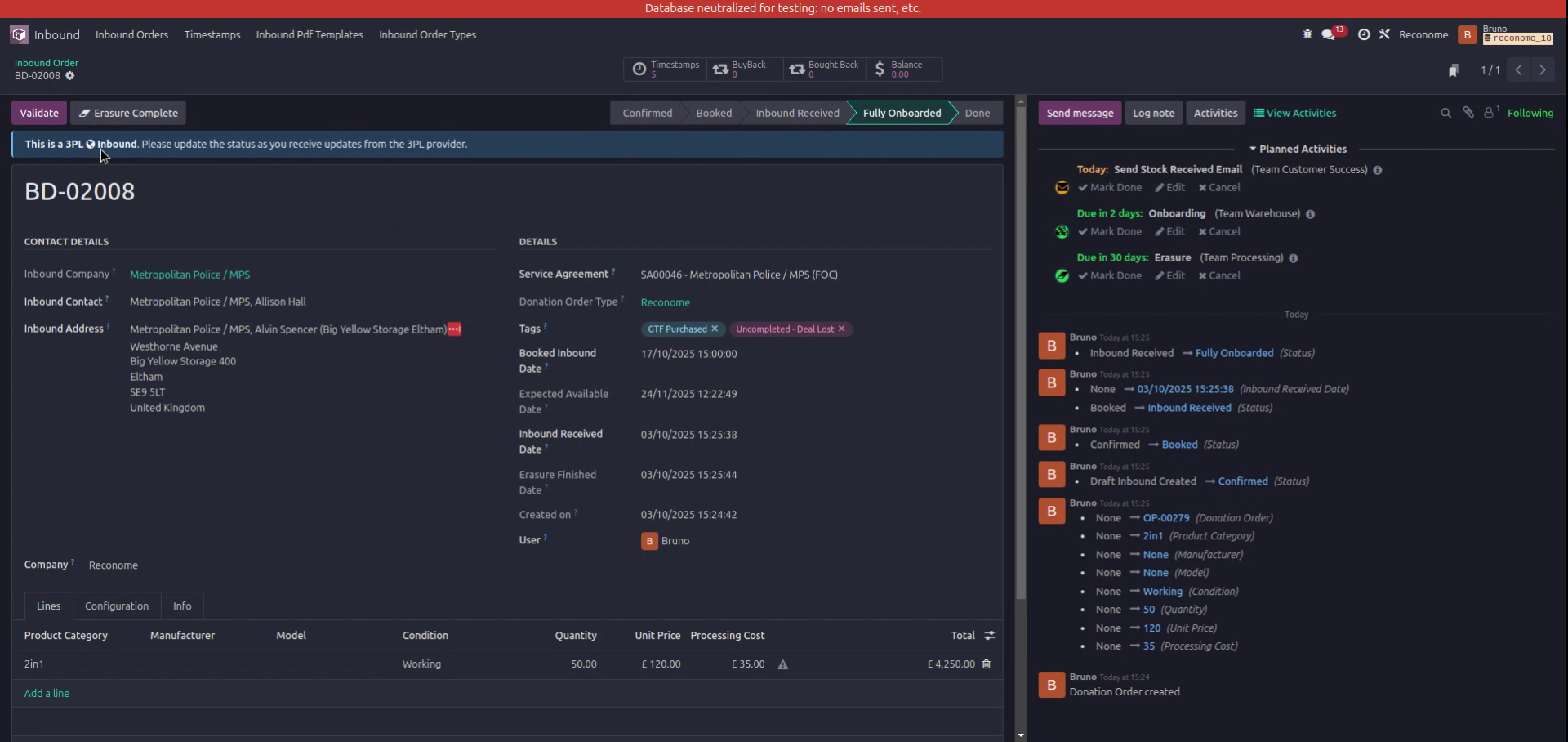
Task: Click Add a line below the product table
Action: click(x=47, y=692)
